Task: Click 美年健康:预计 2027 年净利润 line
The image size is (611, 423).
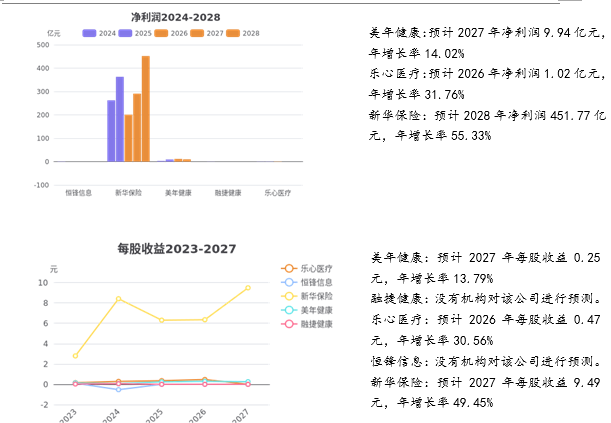Action: coord(487,33)
